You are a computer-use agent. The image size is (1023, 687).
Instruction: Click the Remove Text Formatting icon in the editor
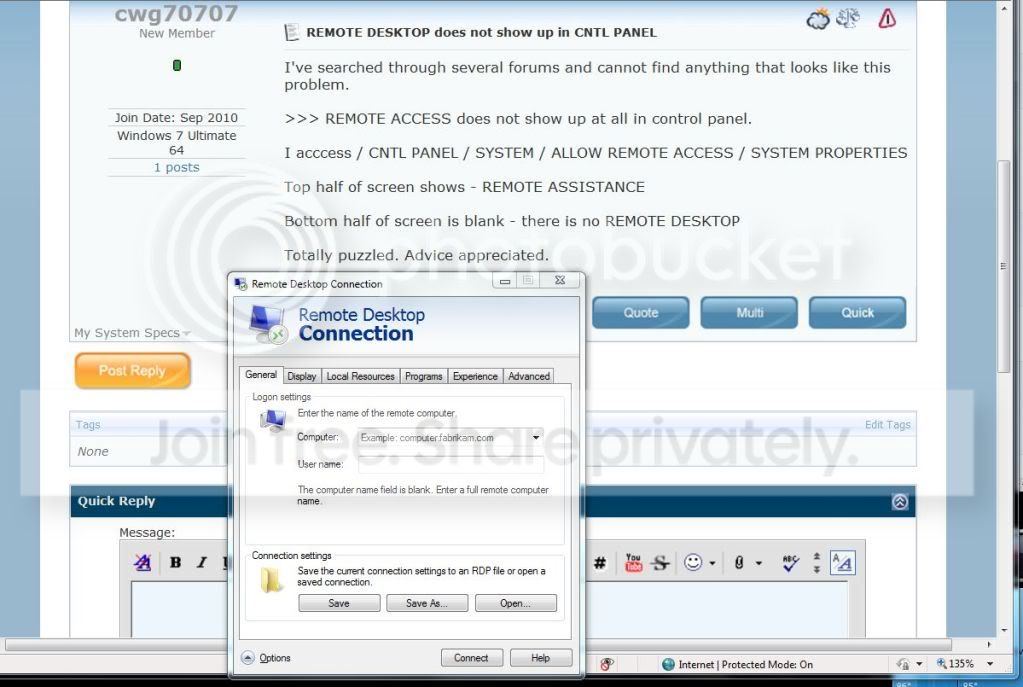(142, 562)
